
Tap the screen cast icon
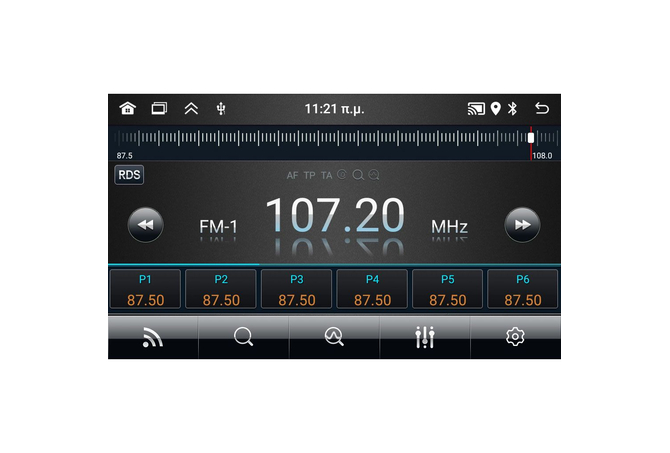[x=476, y=108]
